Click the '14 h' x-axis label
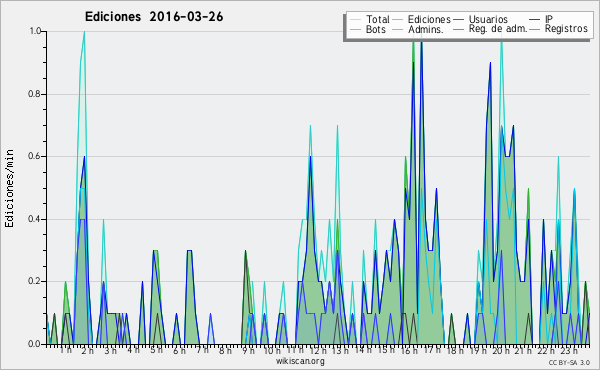The height and width of the screenshot is (370, 600). pyautogui.click(x=364, y=350)
